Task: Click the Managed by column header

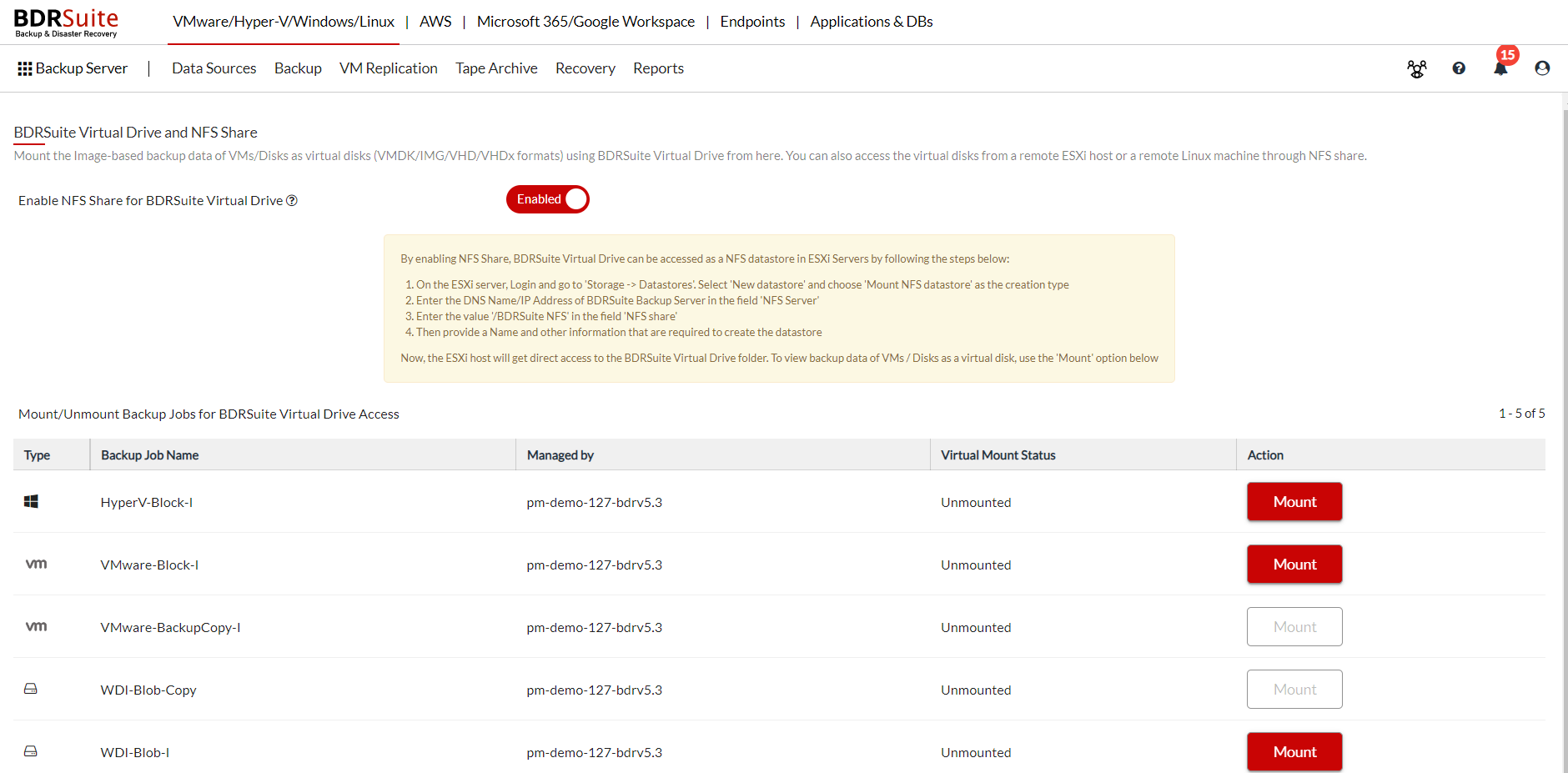Action: 723,454
